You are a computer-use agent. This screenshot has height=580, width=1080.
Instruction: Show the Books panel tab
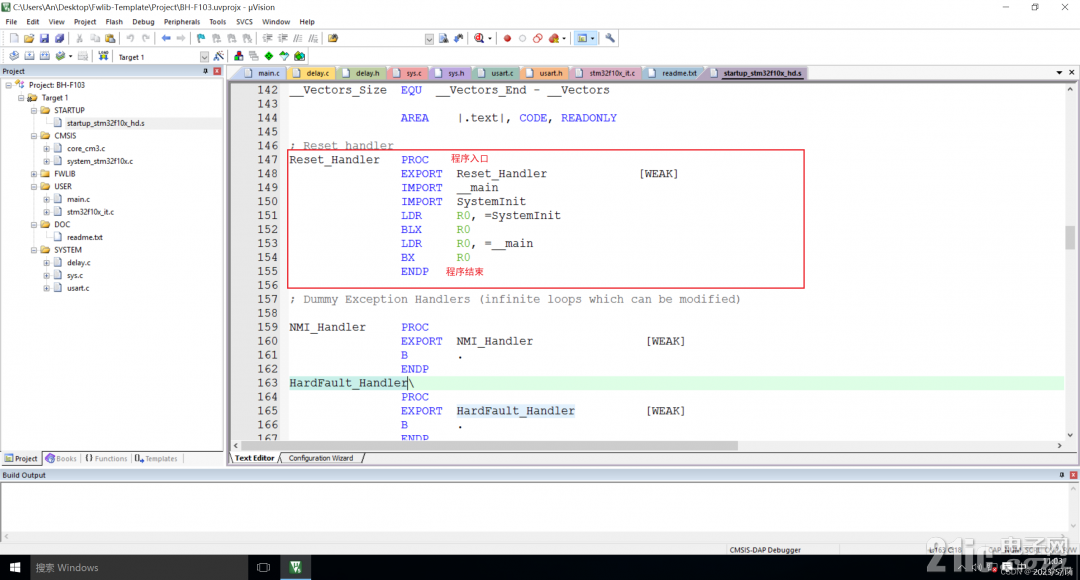pos(61,459)
